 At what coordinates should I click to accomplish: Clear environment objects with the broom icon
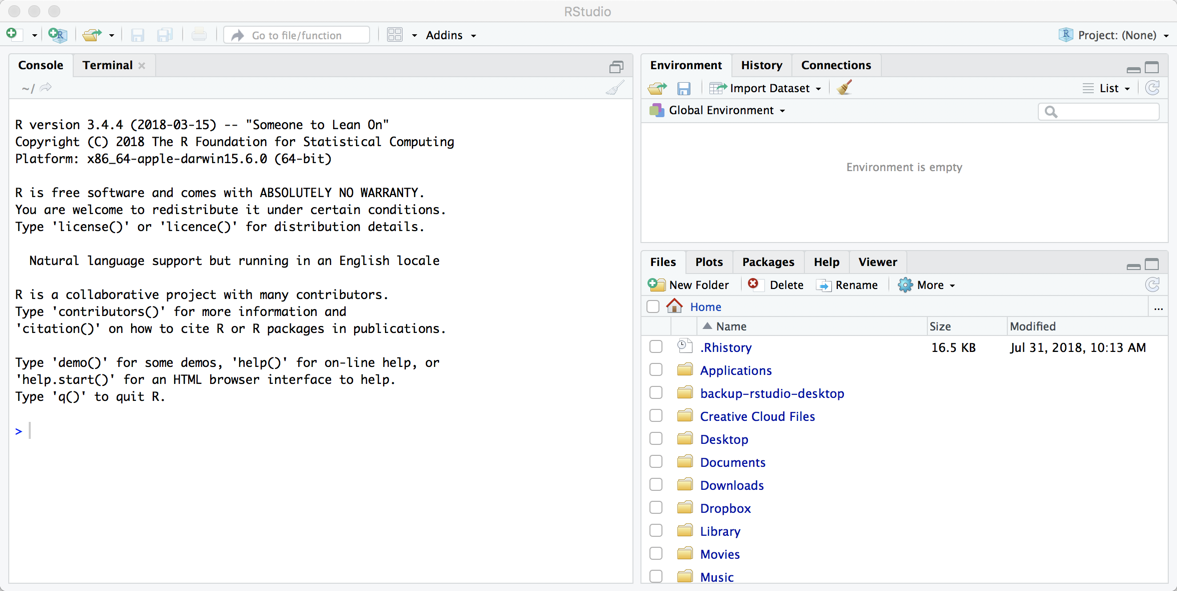click(x=845, y=88)
